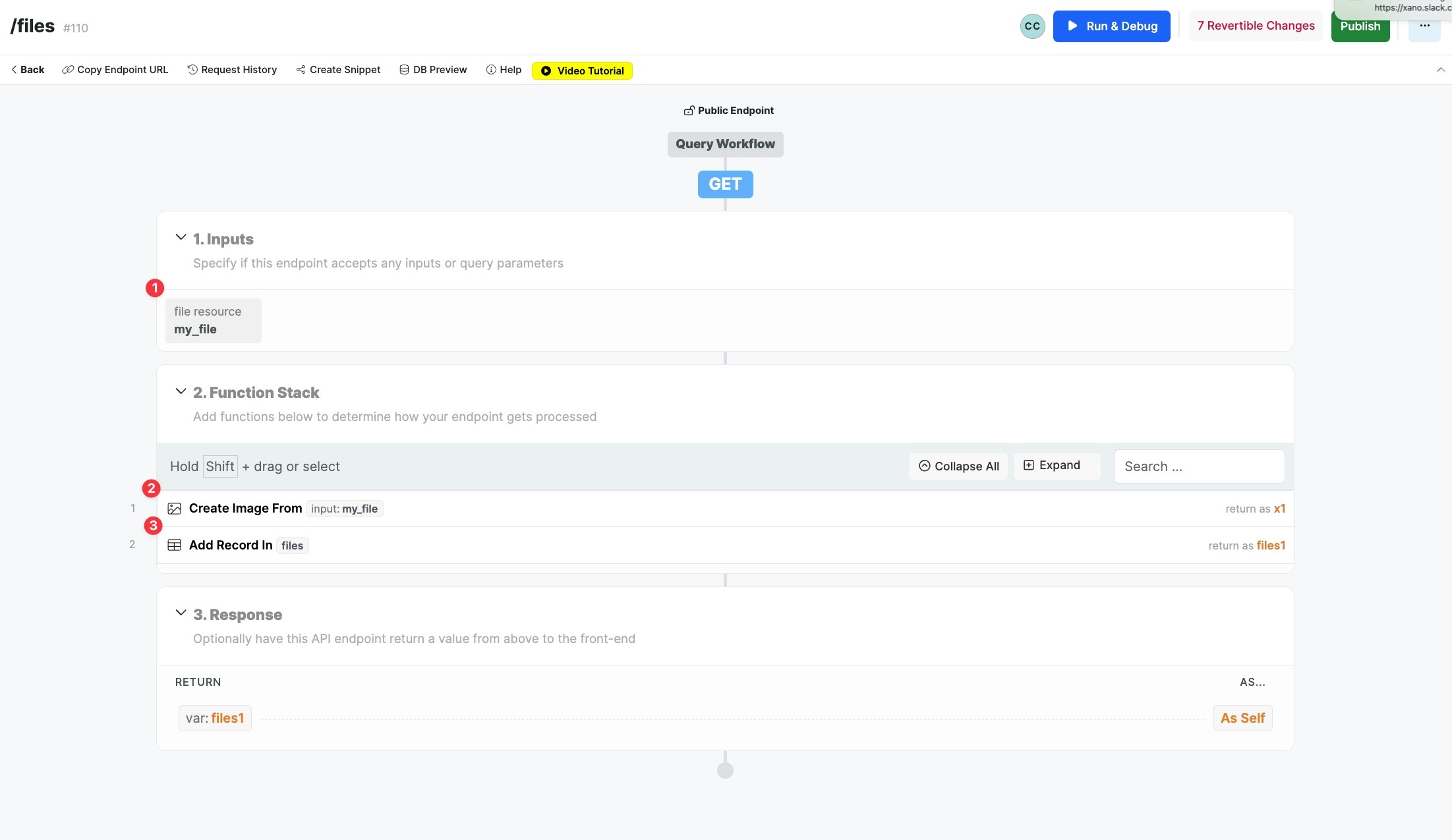Open the 7 Revertible Changes list
1452x840 pixels.
(1256, 26)
